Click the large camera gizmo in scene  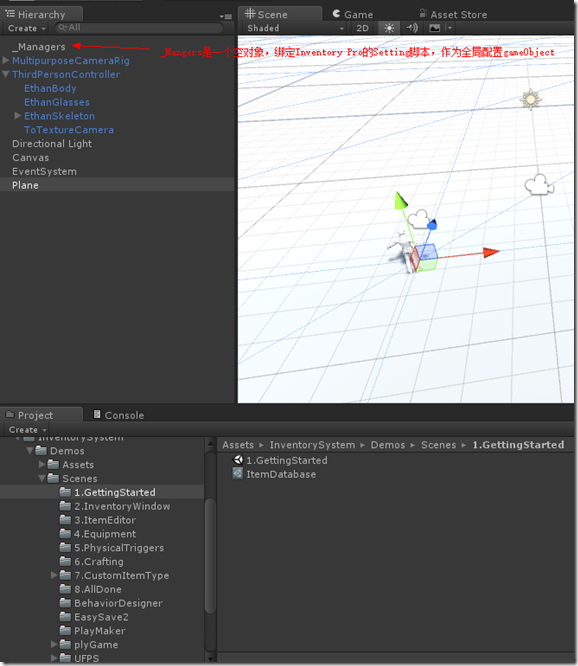539,185
